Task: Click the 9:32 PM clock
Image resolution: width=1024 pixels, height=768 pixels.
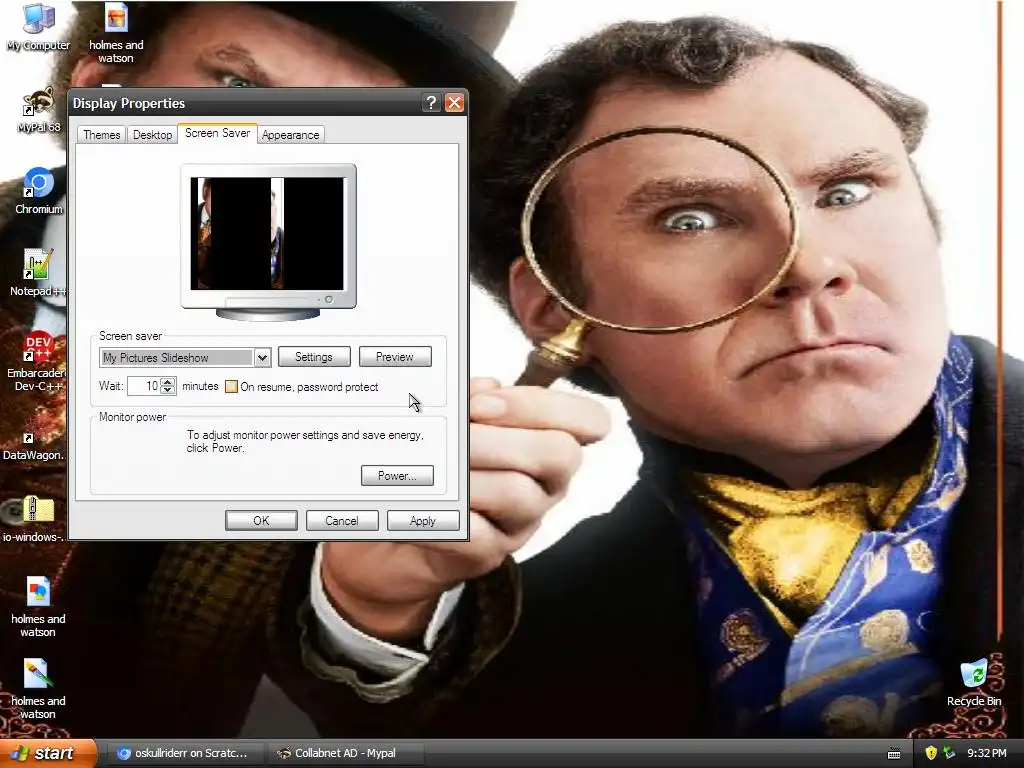Action: coord(987,753)
